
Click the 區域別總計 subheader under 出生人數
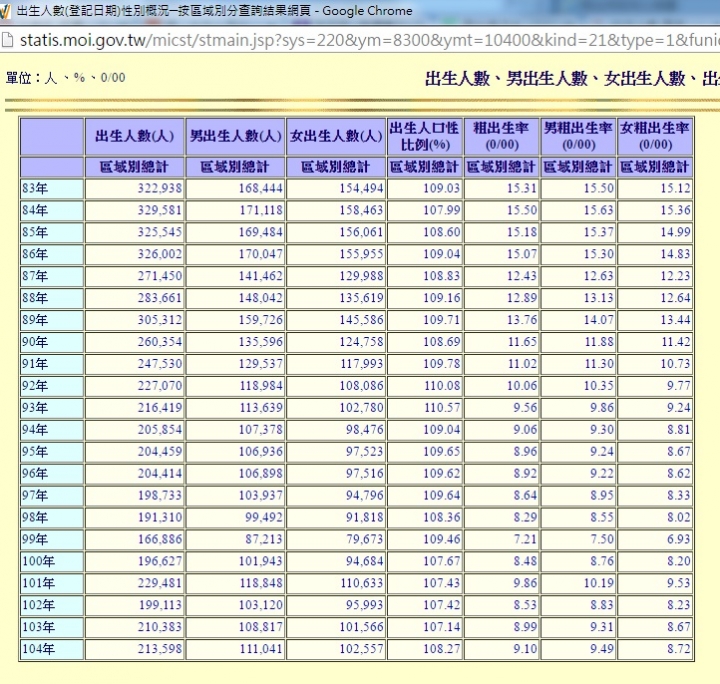click(135, 167)
